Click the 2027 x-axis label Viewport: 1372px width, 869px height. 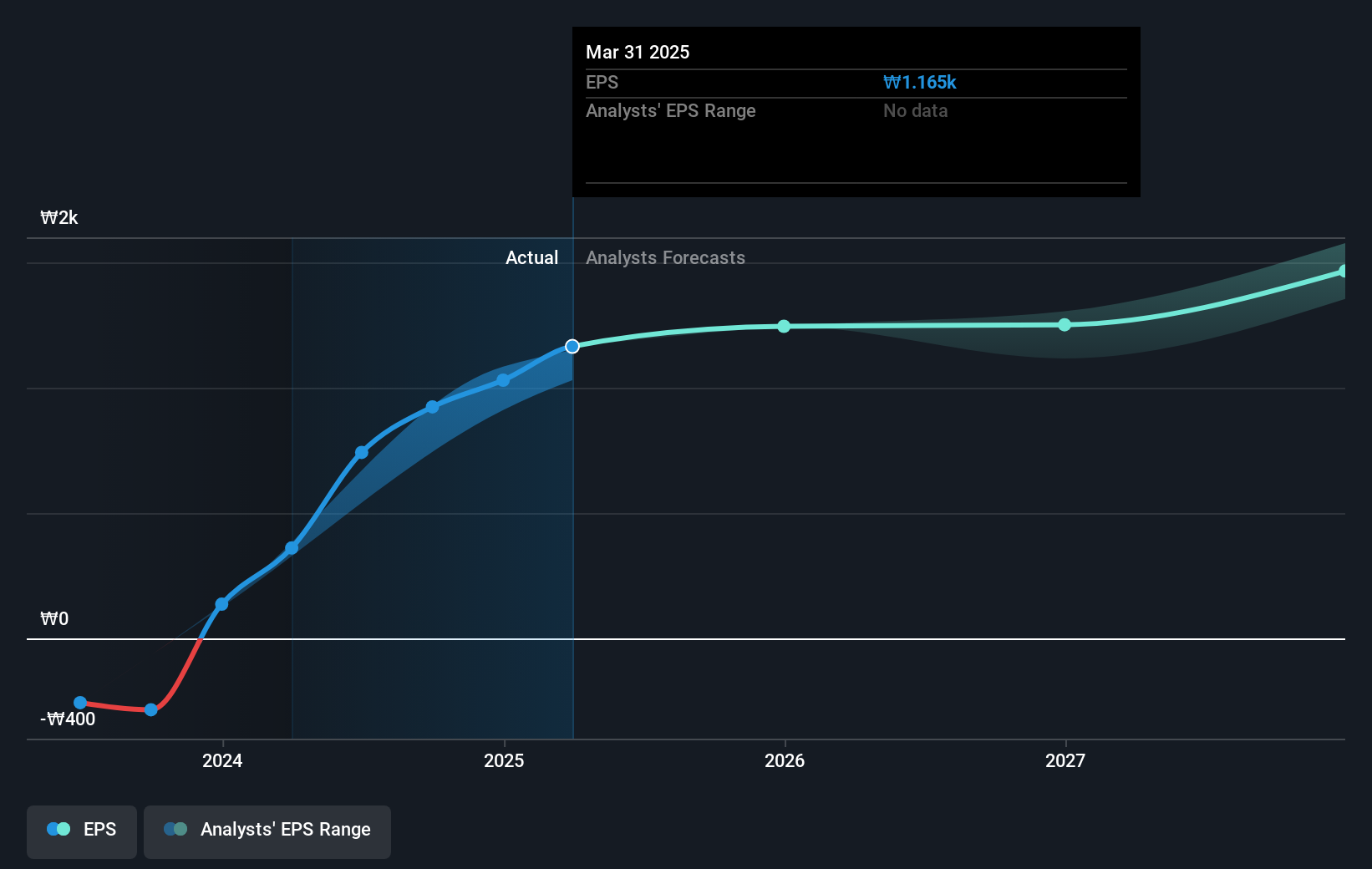(1065, 760)
